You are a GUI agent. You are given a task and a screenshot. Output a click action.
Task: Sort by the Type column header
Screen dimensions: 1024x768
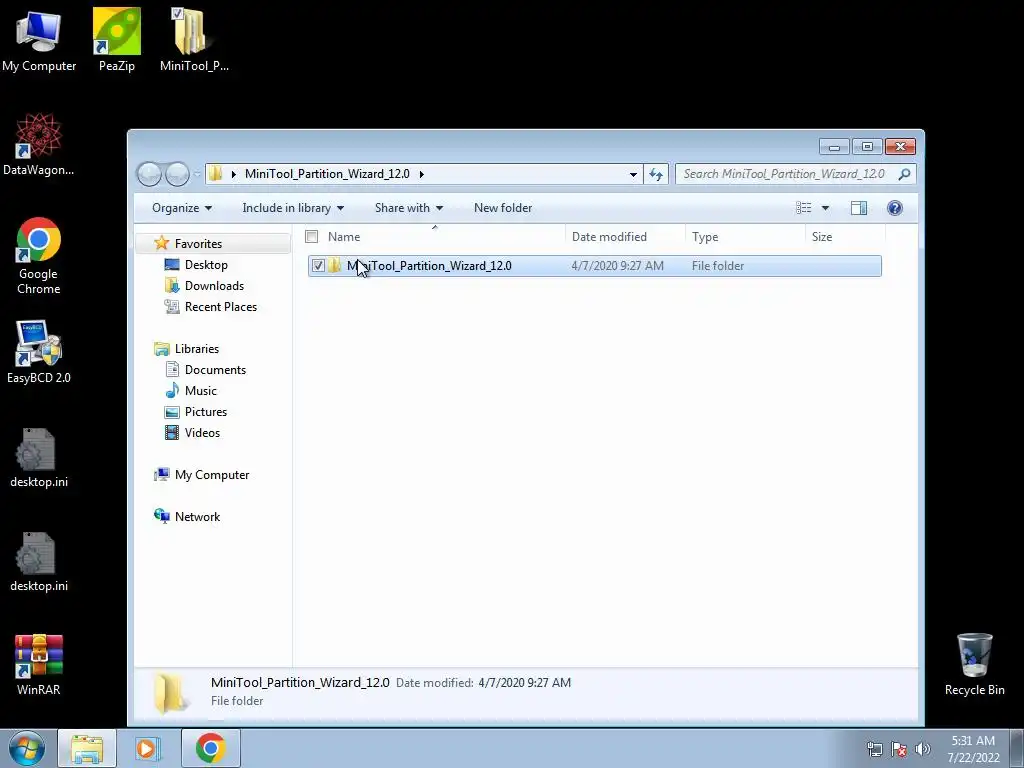coord(745,236)
